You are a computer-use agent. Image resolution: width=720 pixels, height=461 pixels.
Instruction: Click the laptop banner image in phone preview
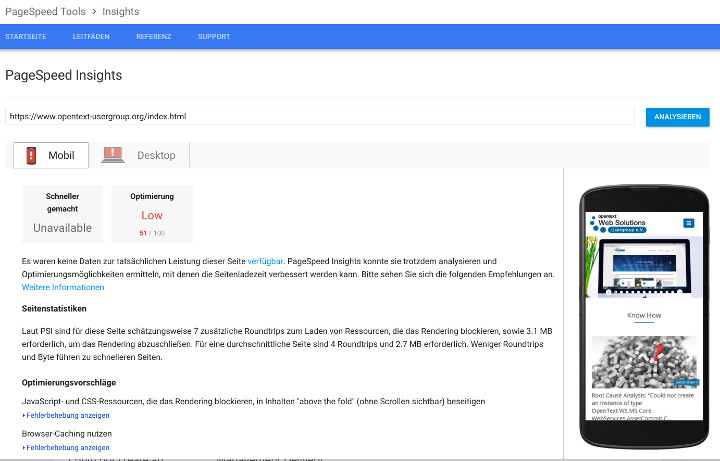(x=644, y=268)
